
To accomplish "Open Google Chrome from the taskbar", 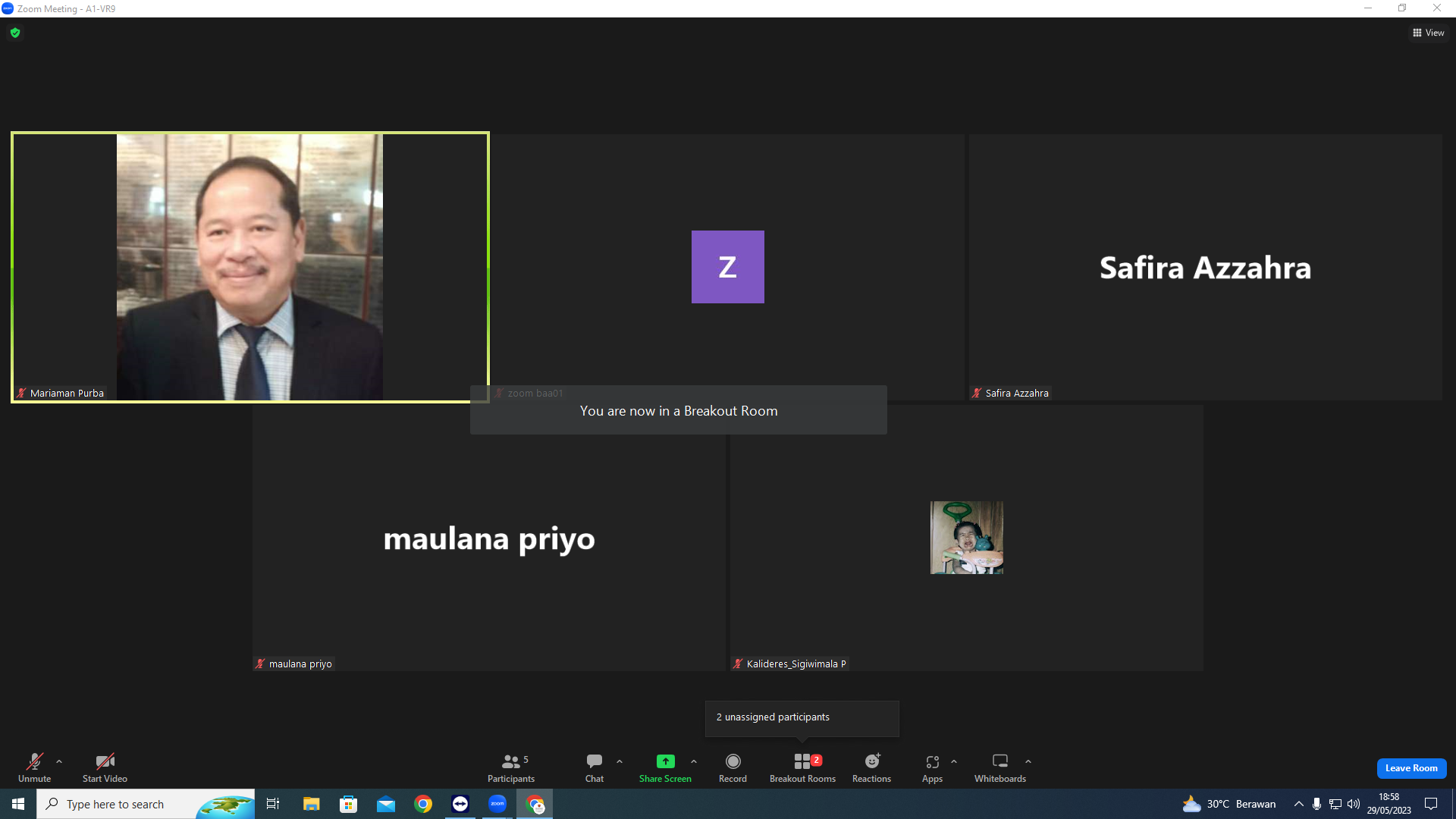I will pyautogui.click(x=423, y=804).
